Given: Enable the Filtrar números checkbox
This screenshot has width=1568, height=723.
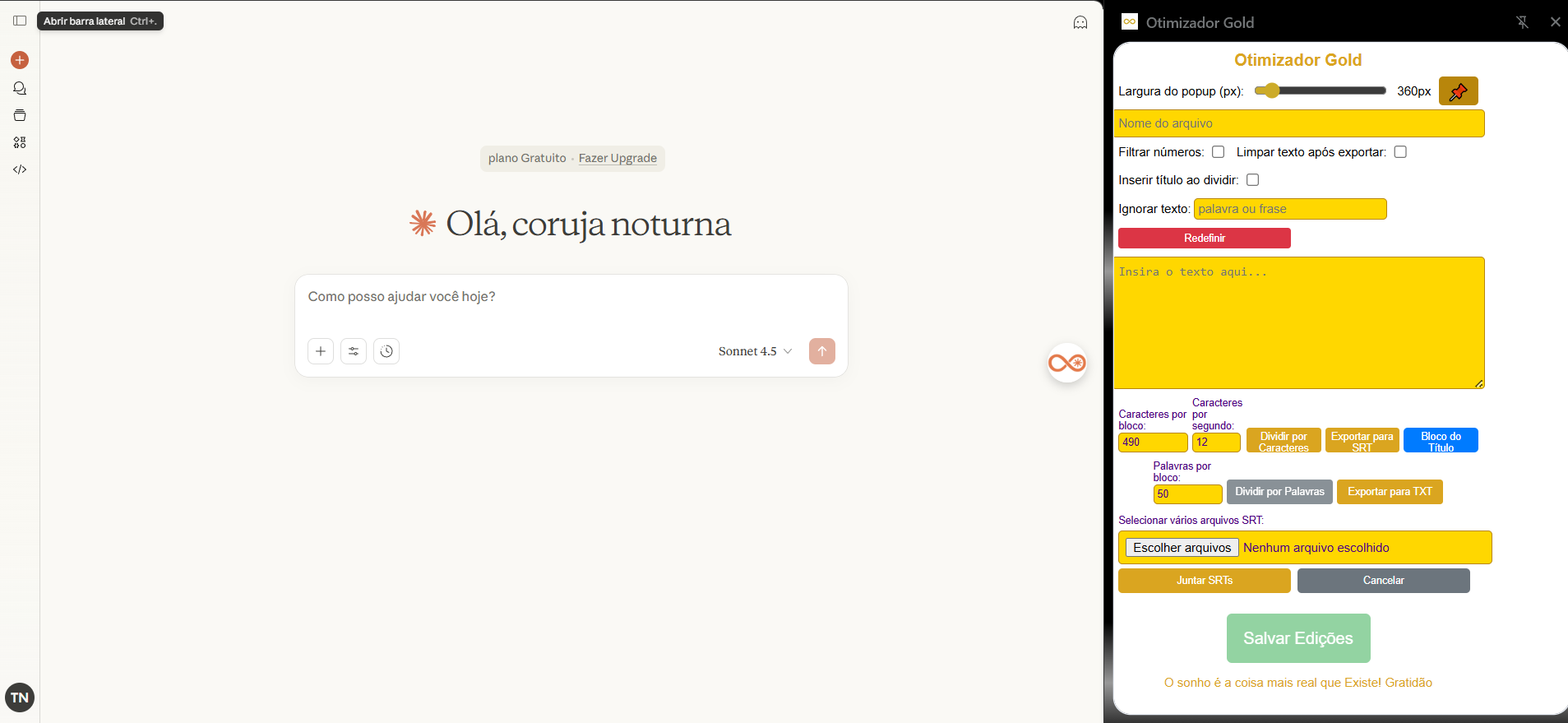Looking at the screenshot, I should point(1218,152).
